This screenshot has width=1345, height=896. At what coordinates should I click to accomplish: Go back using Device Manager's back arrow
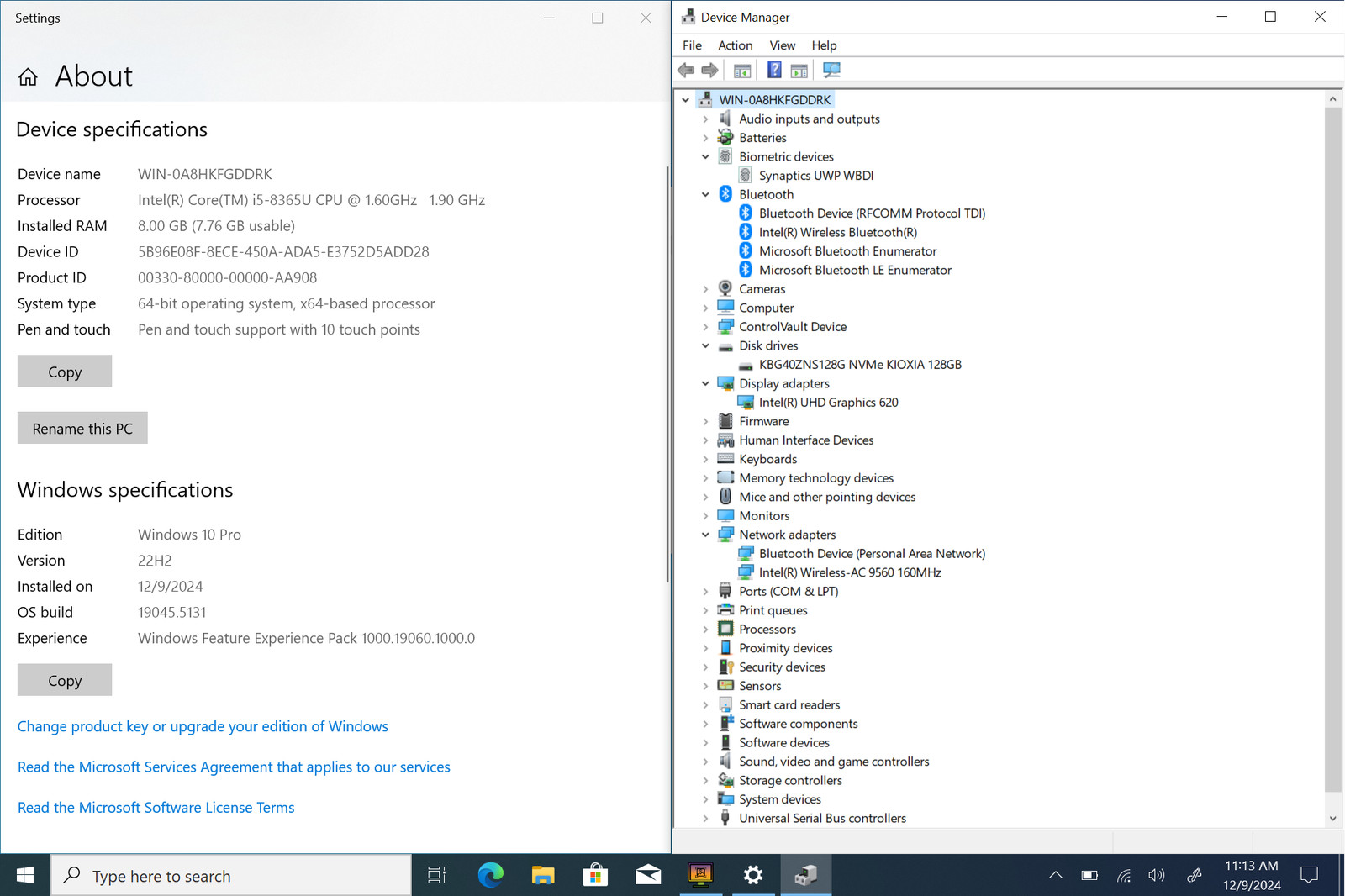(x=686, y=71)
